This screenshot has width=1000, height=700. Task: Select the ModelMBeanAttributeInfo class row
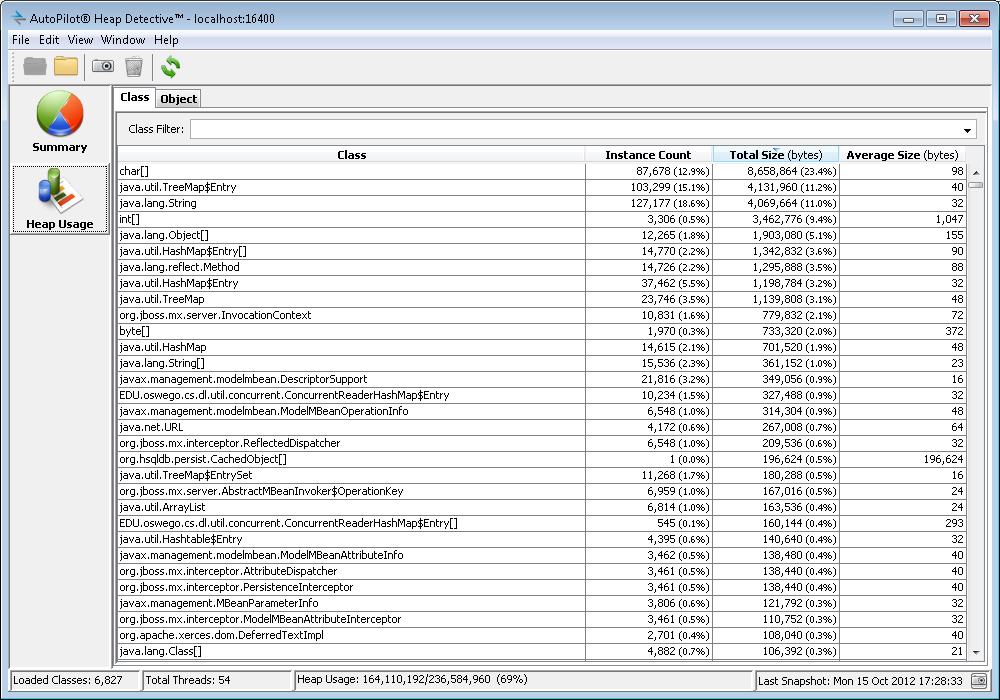coord(542,555)
